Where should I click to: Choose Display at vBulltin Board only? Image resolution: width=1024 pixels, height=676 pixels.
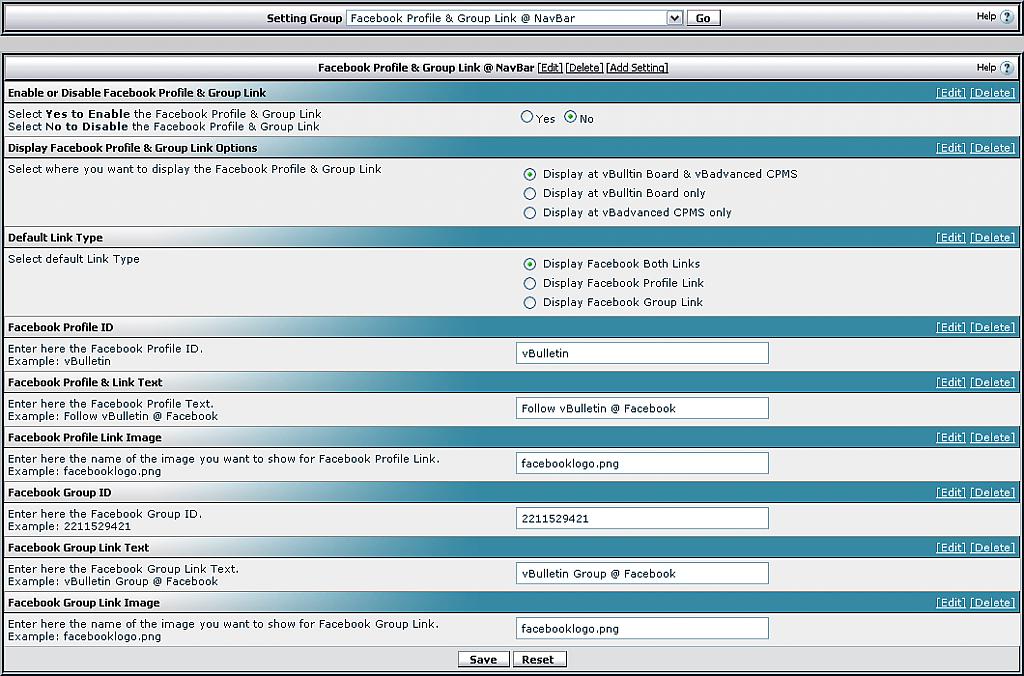pyautogui.click(x=530, y=193)
